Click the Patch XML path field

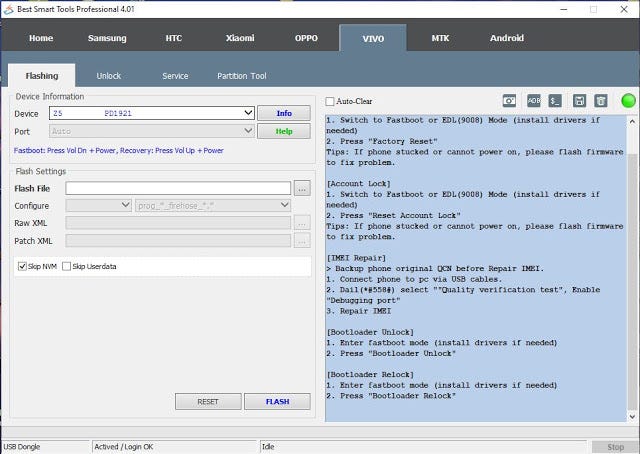[178, 241]
